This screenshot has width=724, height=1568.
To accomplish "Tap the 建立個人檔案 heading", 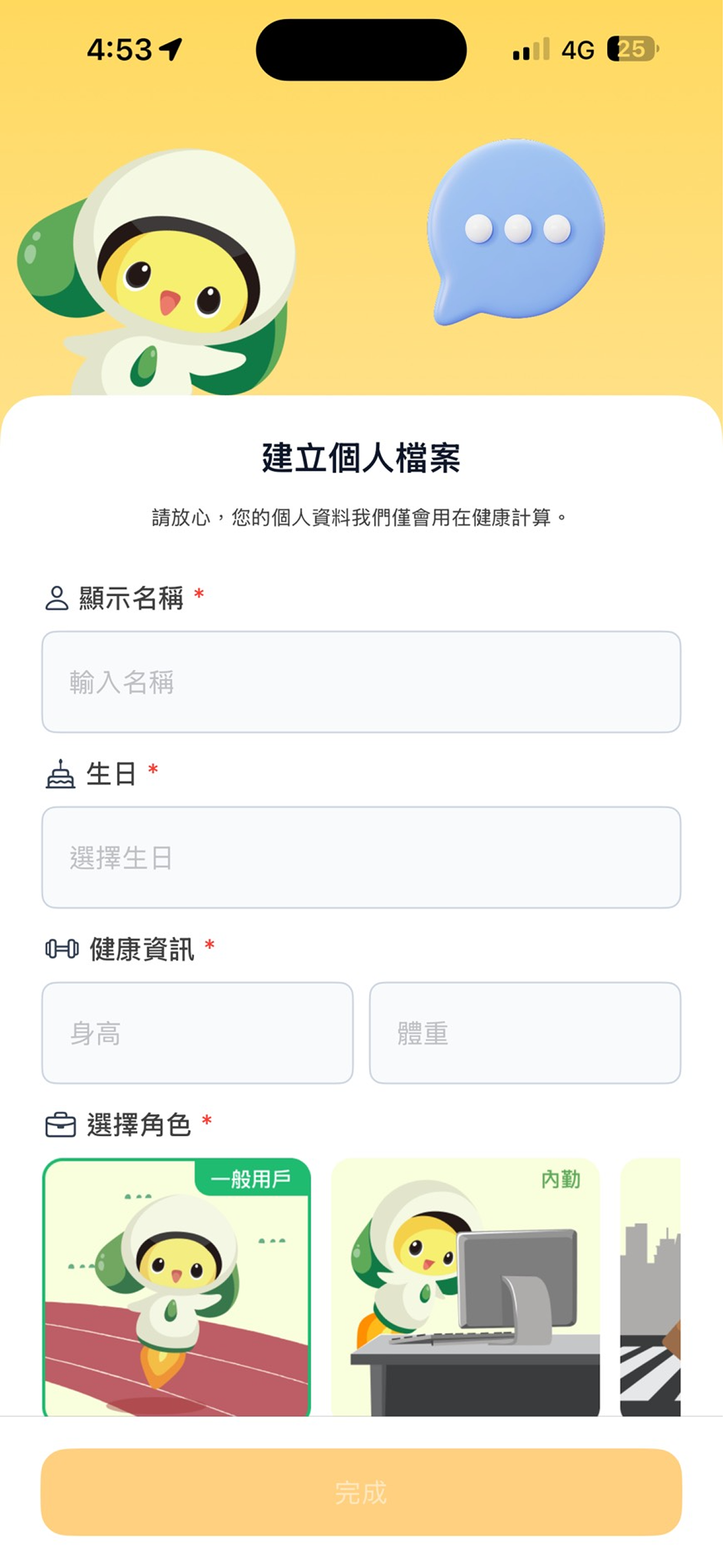I will 361,458.
